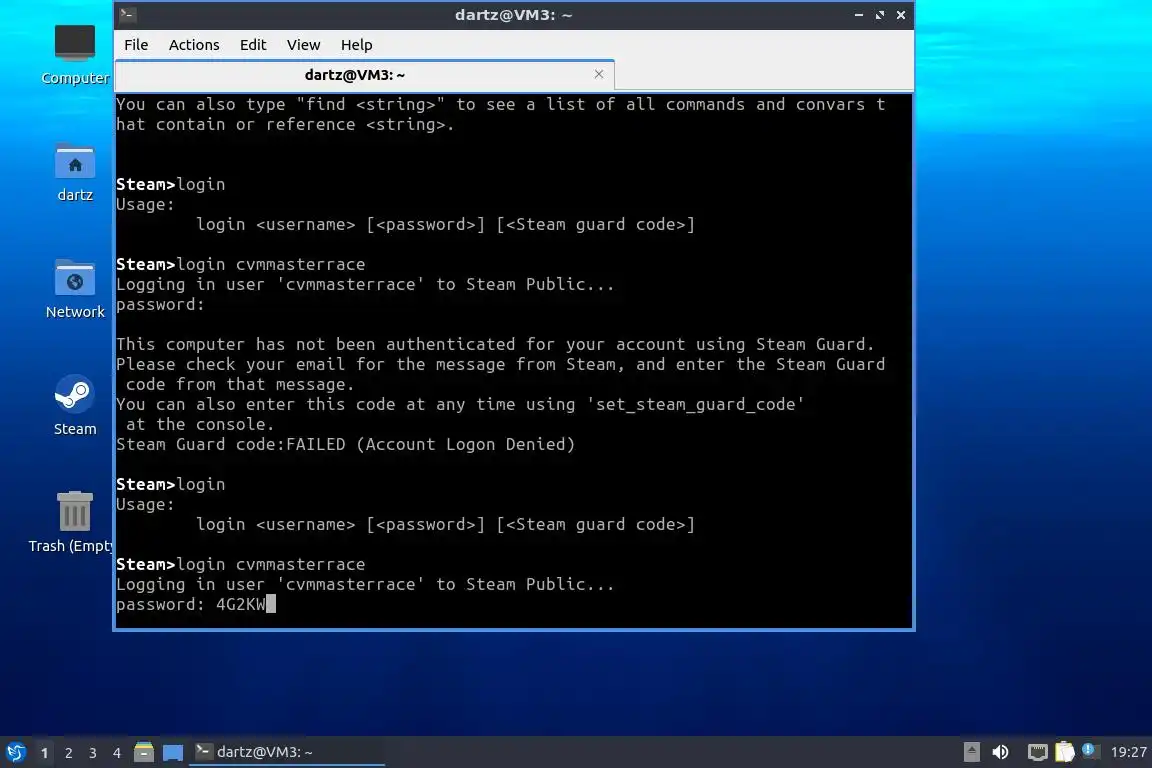The height and width of the screenshot is (768, 1152).
Task: Open the Trash desktop icon
Action: [x=71, y=522]
